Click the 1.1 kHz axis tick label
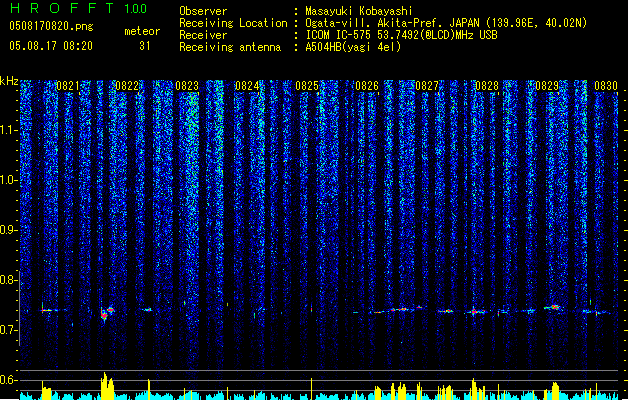Screen dimensions: 629x400 tap(9, 130)
